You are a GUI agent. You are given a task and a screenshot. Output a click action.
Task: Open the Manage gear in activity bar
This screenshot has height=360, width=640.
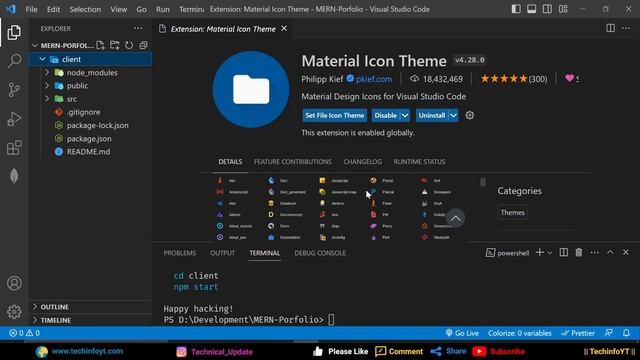coord(14,311)
